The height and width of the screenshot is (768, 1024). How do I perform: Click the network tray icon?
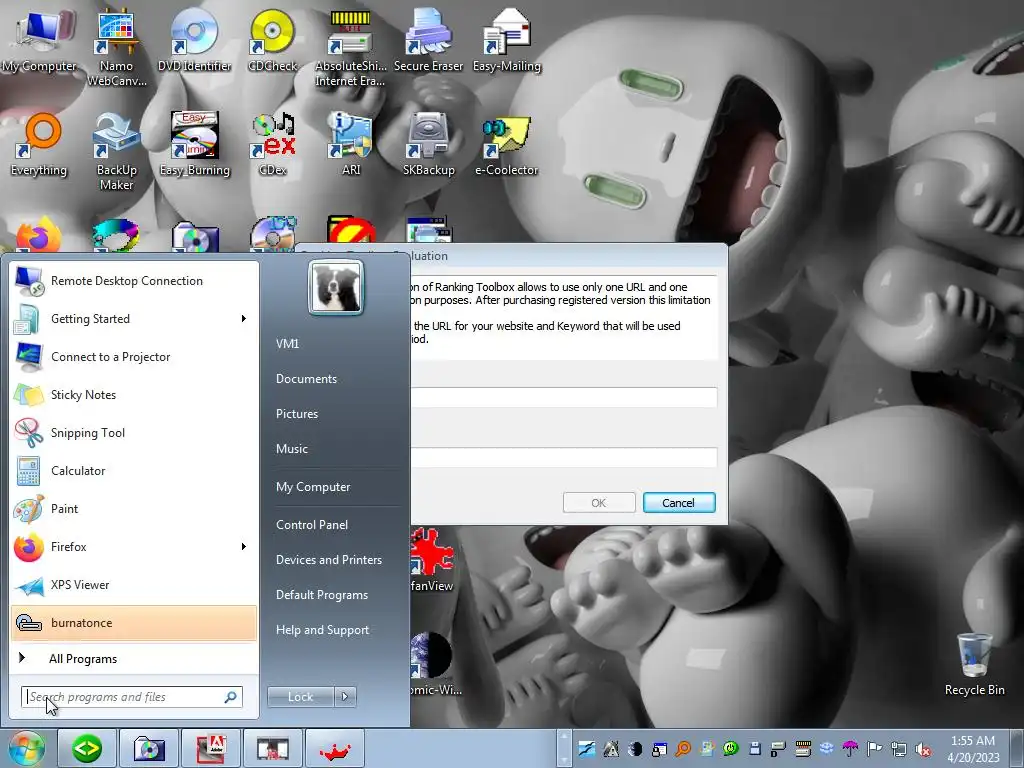tap(899, 749)
